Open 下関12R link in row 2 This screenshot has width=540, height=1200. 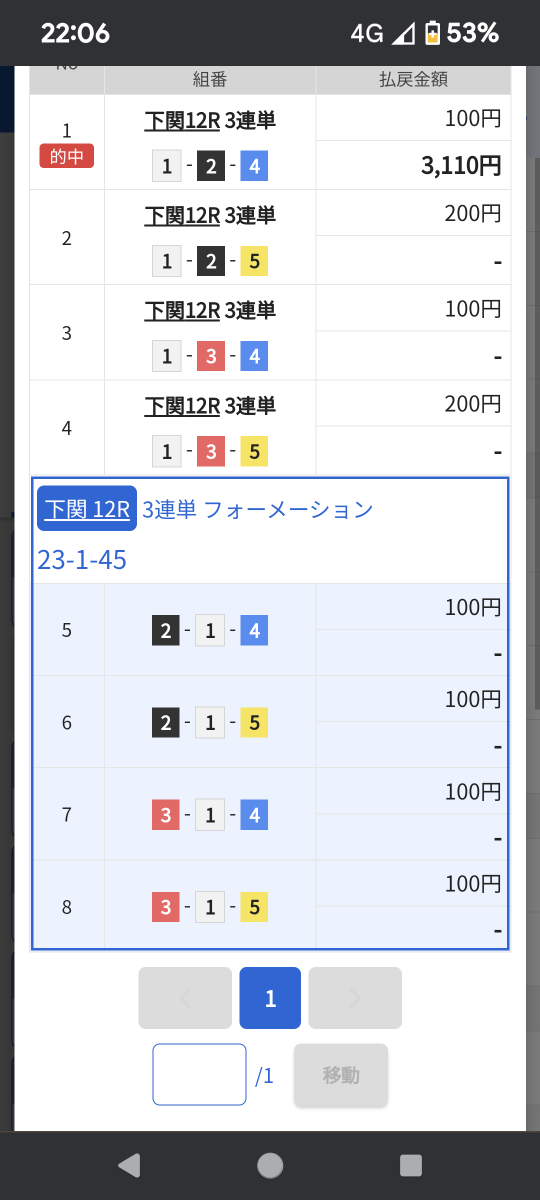[x=182, y=216]
